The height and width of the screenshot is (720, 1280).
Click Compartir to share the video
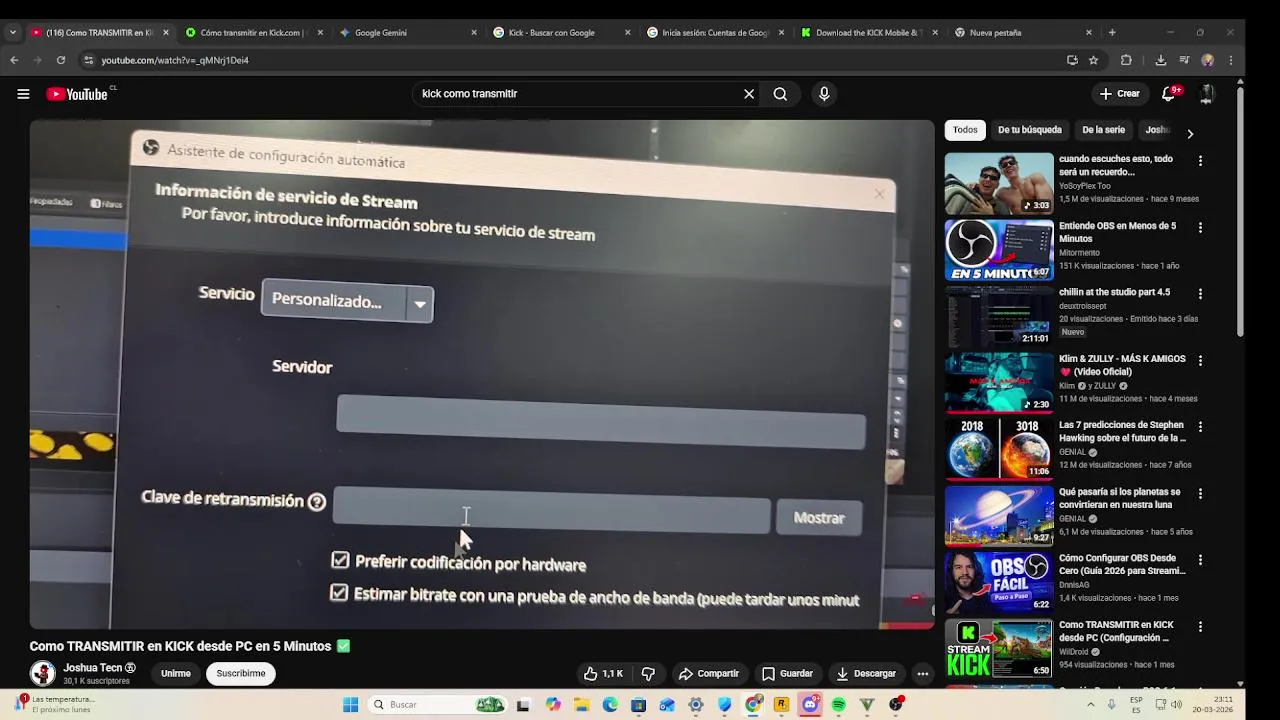pyautogui.click(x=709, y=674)
